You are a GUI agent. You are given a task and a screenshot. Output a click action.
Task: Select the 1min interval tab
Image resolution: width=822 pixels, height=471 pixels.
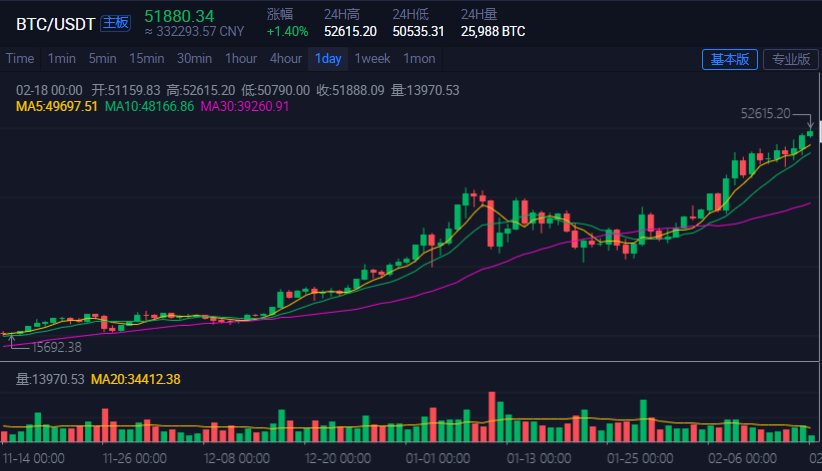coord(62,59)
